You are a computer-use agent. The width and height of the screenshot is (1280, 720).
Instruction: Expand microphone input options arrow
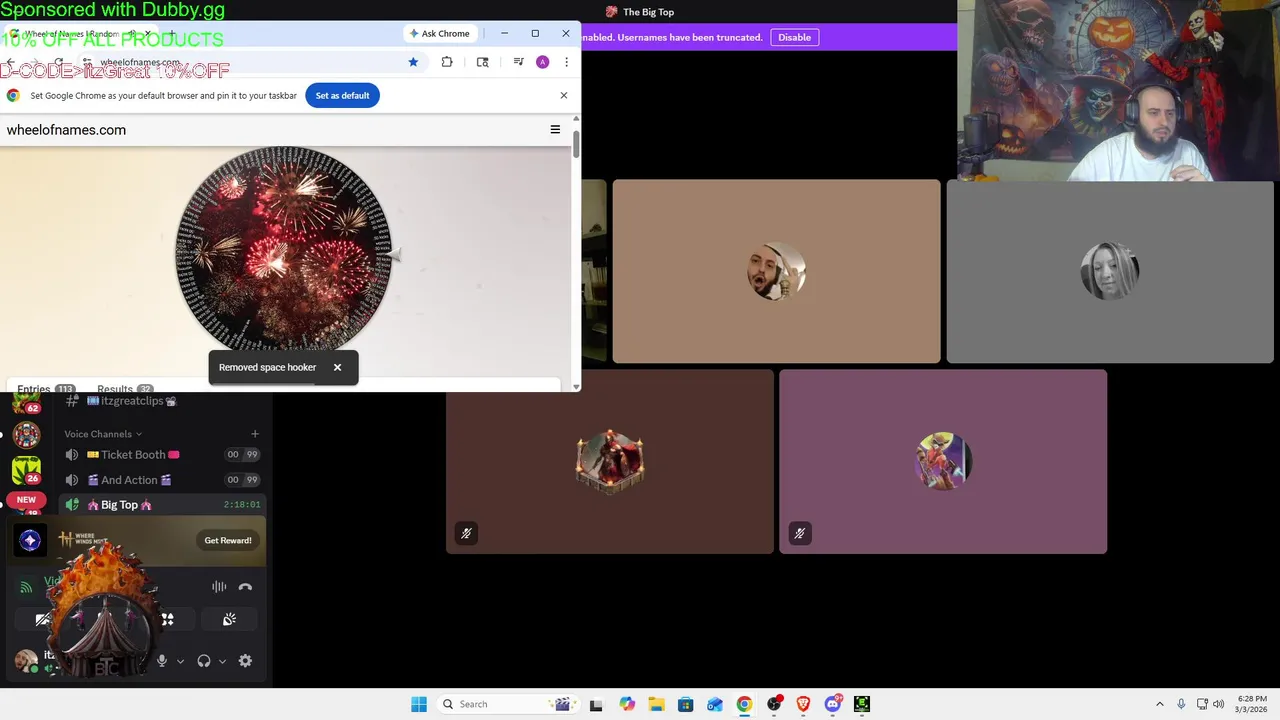tap(180, 661)
